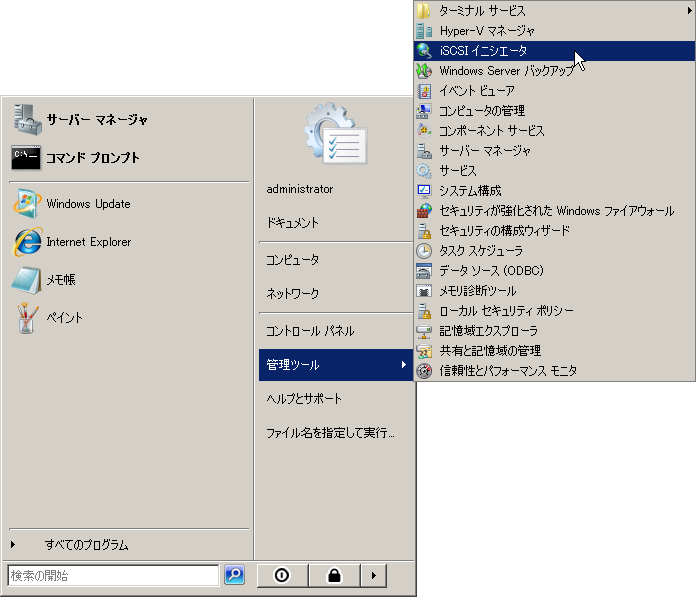Image resolution: width=696 pixels, height=597 pixels.
Task: Click the システム構成 icon
Action: tap(424, 190)
